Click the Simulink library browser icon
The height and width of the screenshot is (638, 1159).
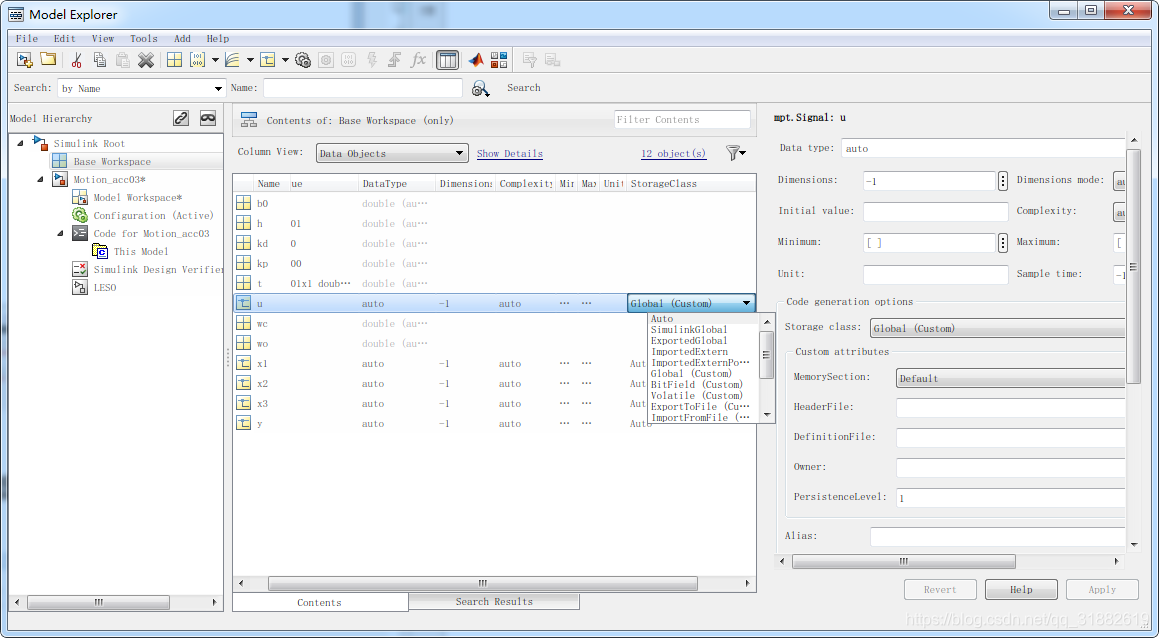pos(499,60)
